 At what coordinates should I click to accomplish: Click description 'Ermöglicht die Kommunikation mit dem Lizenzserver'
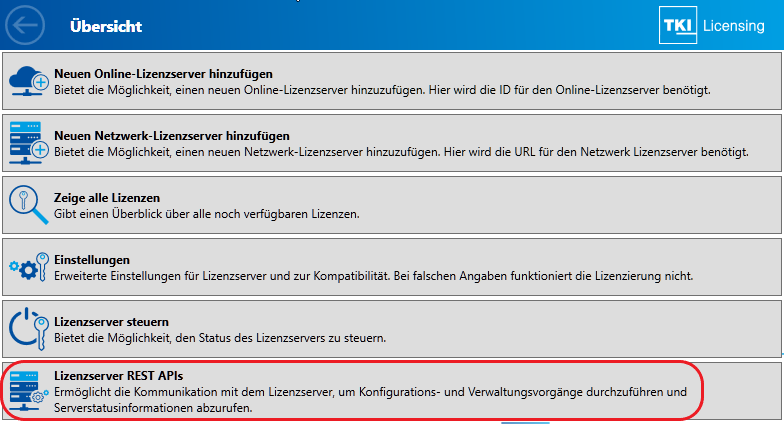(x=370, y=400)
